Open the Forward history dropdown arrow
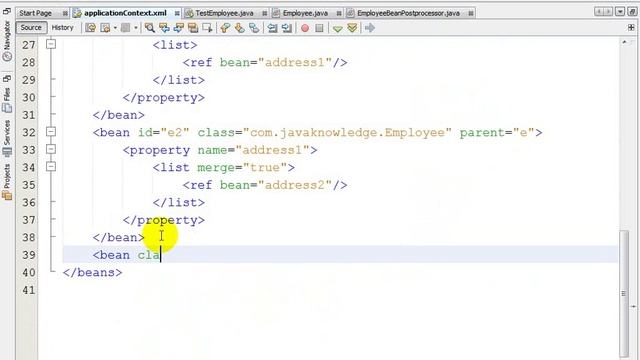Screen dimensions: 640x360 click(136, 28)
